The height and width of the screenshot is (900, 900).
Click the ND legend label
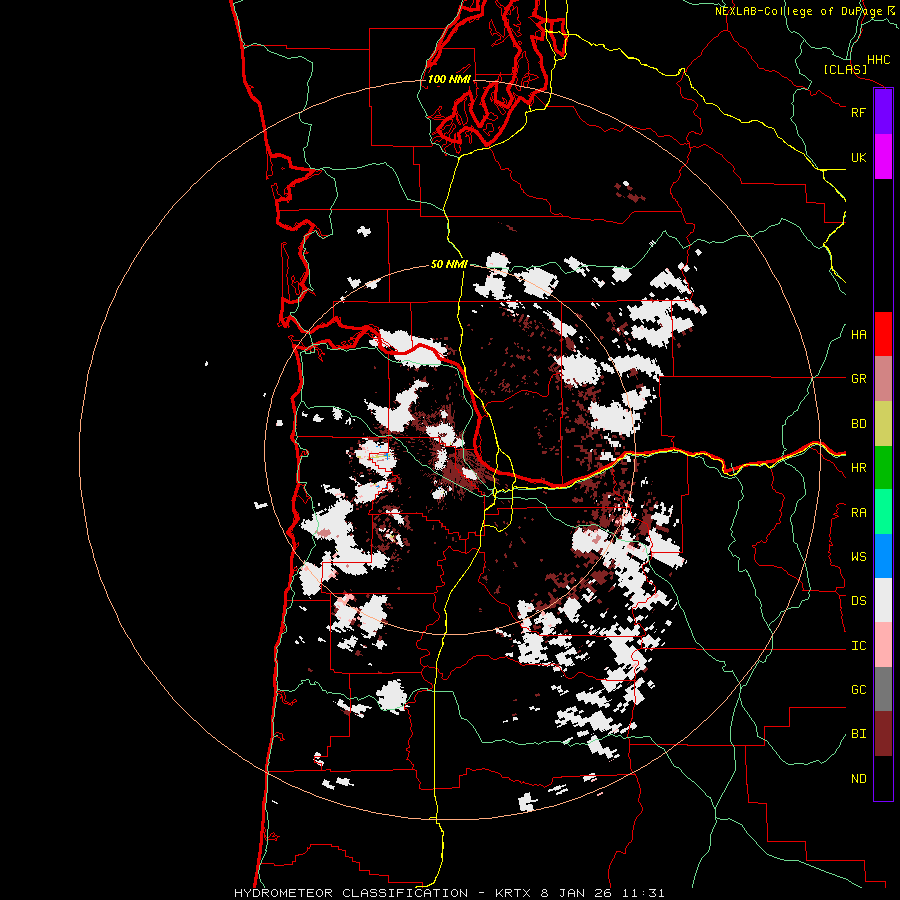(x=859, y=779)
